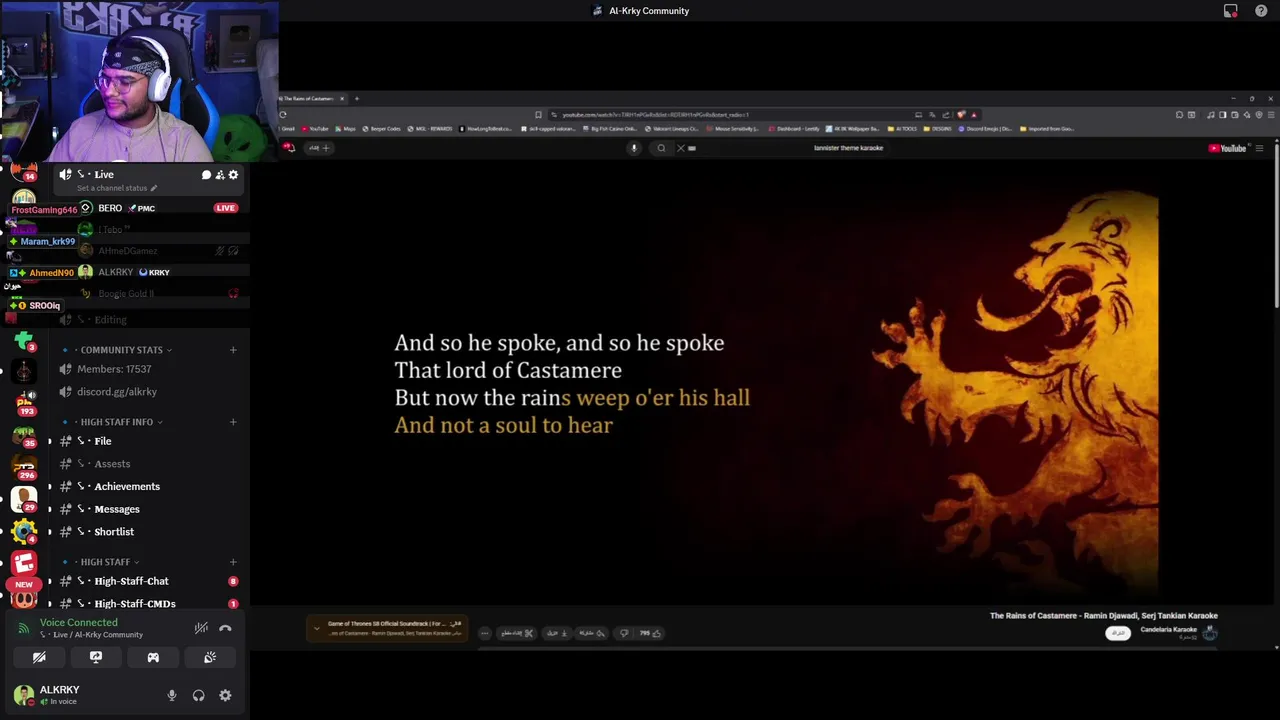Image resolution: width=1280 pixels, height=720 pixels.
Task: Open the File text channel
Action: coord(103,441)
